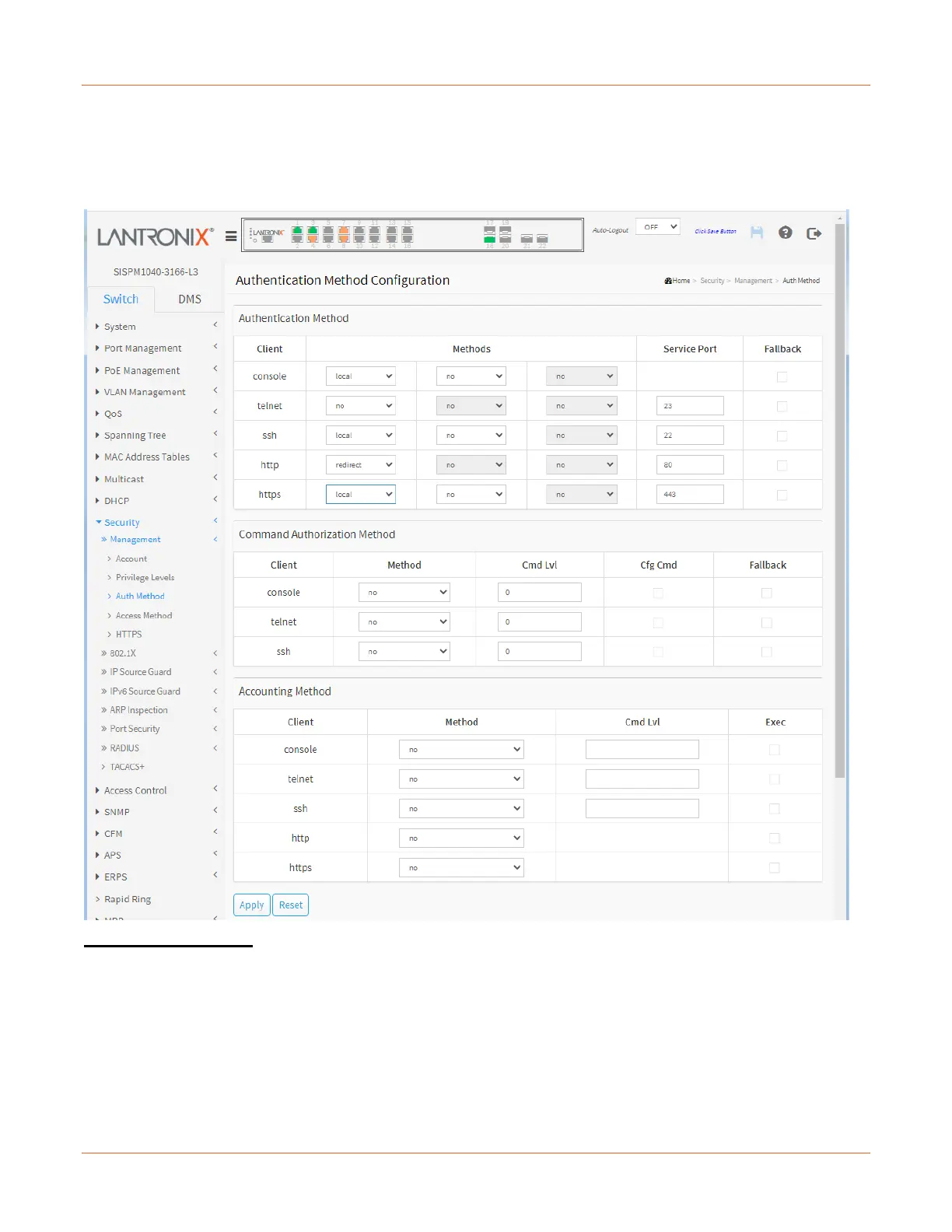Edit telnet service port field
Image resolution: width=952 pixels, height=1232 pixels.
point(691,406)
